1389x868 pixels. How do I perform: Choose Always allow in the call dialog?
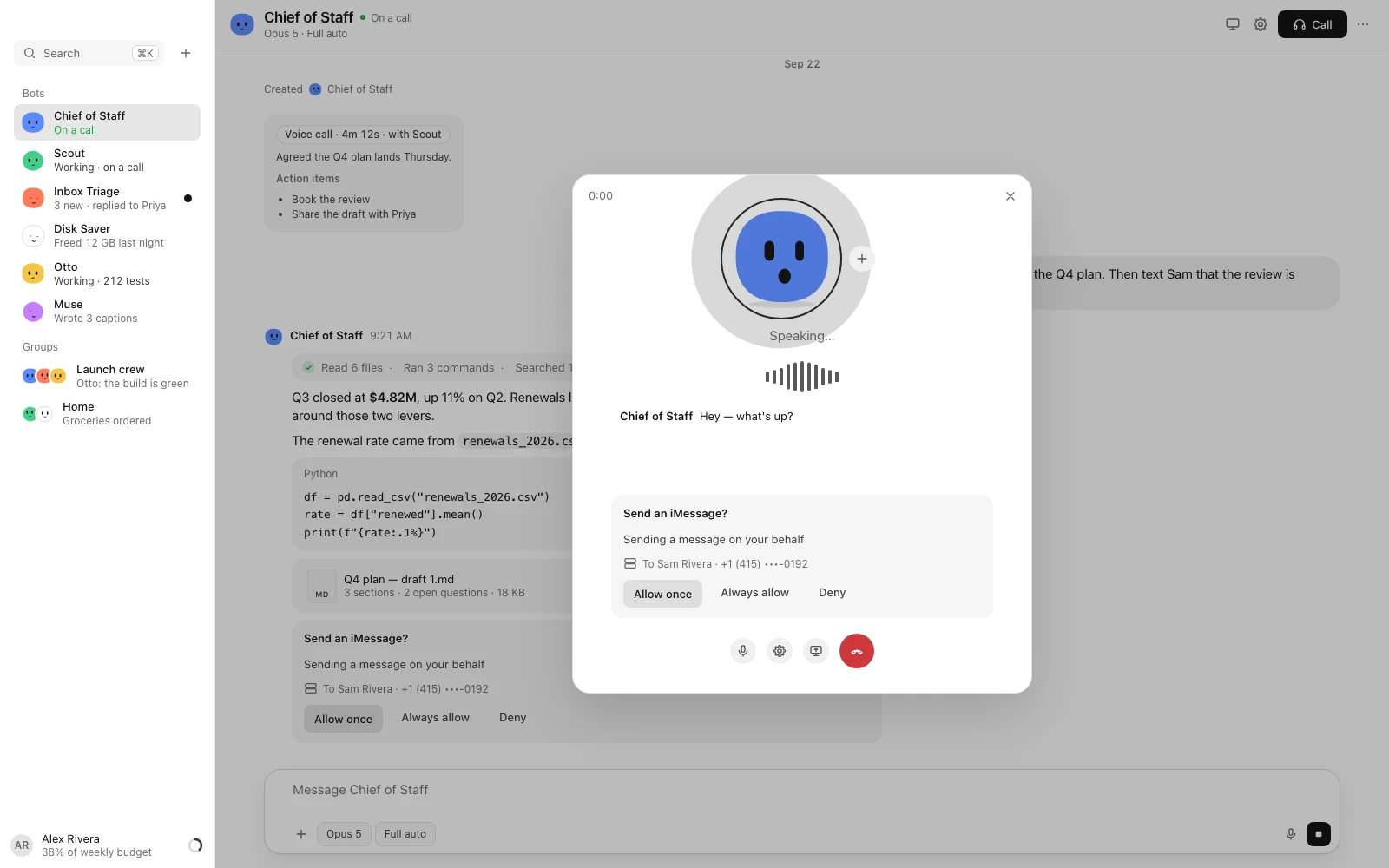coord(755,593)
